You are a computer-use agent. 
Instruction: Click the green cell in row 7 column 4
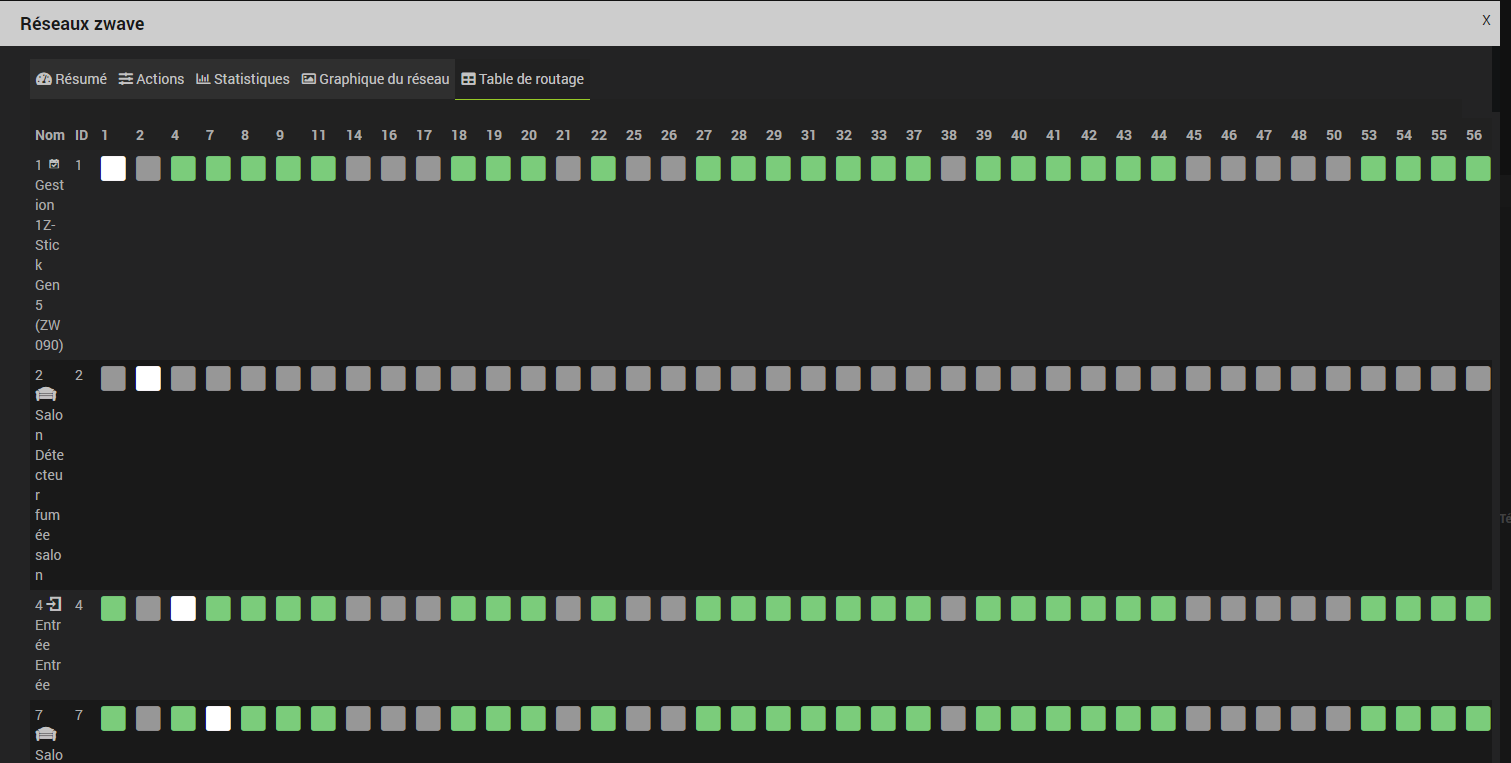183,718
